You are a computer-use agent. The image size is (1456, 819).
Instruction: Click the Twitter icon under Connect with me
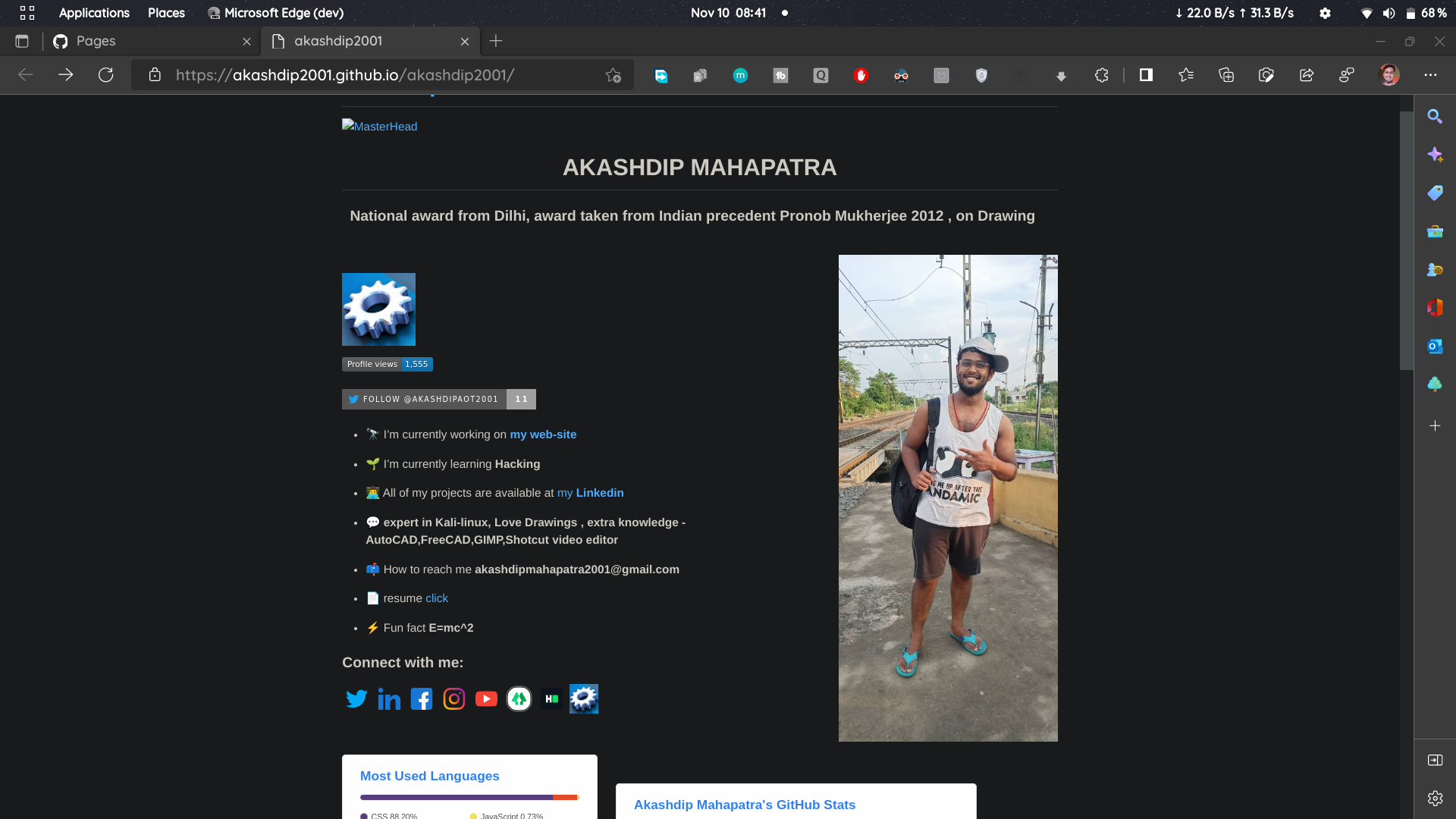point(356,698)
